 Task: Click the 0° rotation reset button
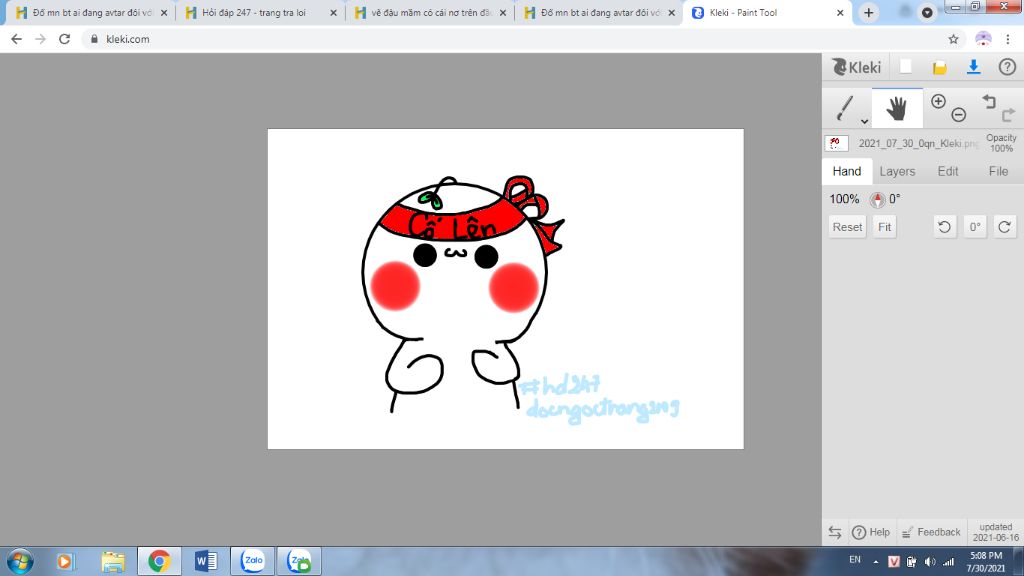click(975, 227)
